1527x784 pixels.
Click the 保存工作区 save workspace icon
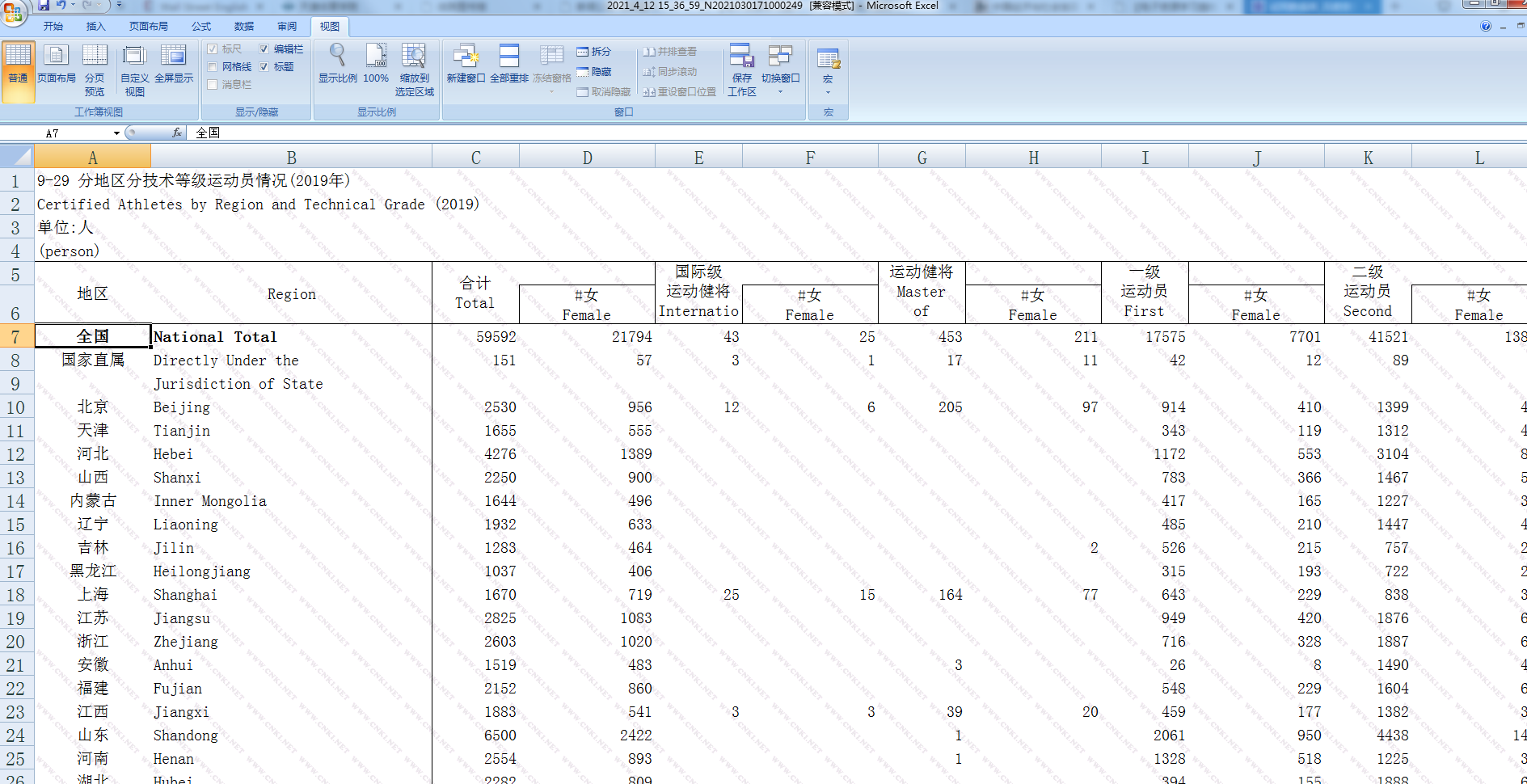[x=742, y=70]
